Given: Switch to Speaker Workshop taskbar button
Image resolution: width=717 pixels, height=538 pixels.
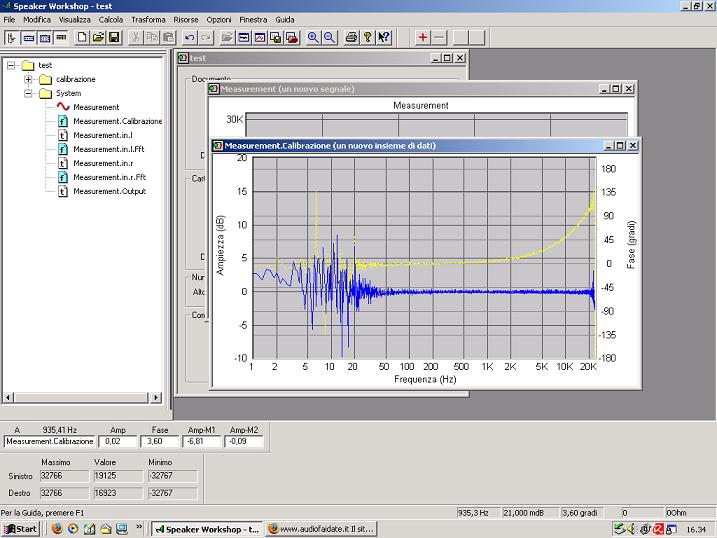Looking at the screenshot, I should (207, 529).
